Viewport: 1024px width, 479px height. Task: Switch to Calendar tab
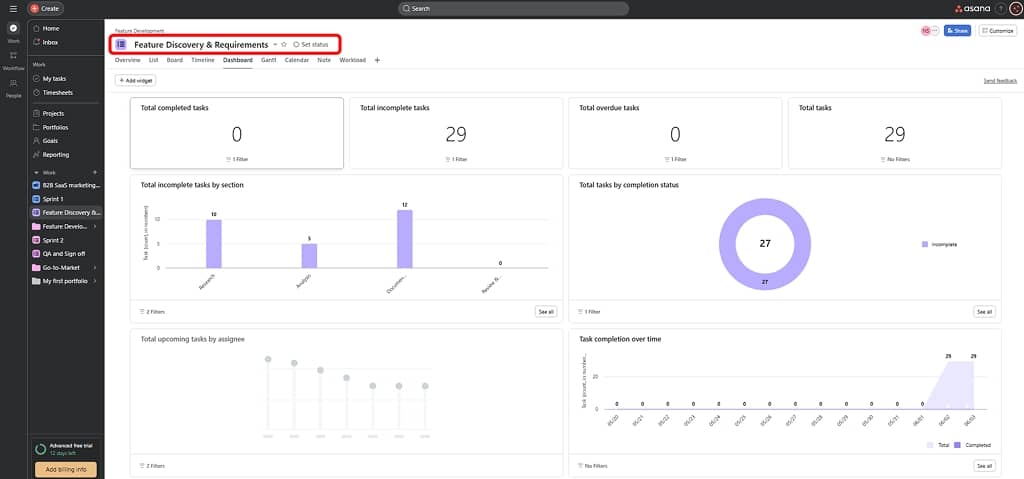(296, 60)
